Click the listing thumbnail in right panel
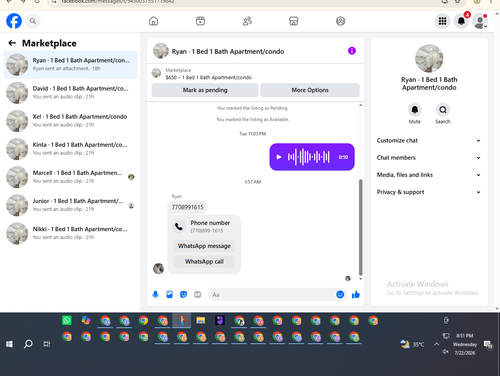The image size is (500, 376). [x=429, y=59]
